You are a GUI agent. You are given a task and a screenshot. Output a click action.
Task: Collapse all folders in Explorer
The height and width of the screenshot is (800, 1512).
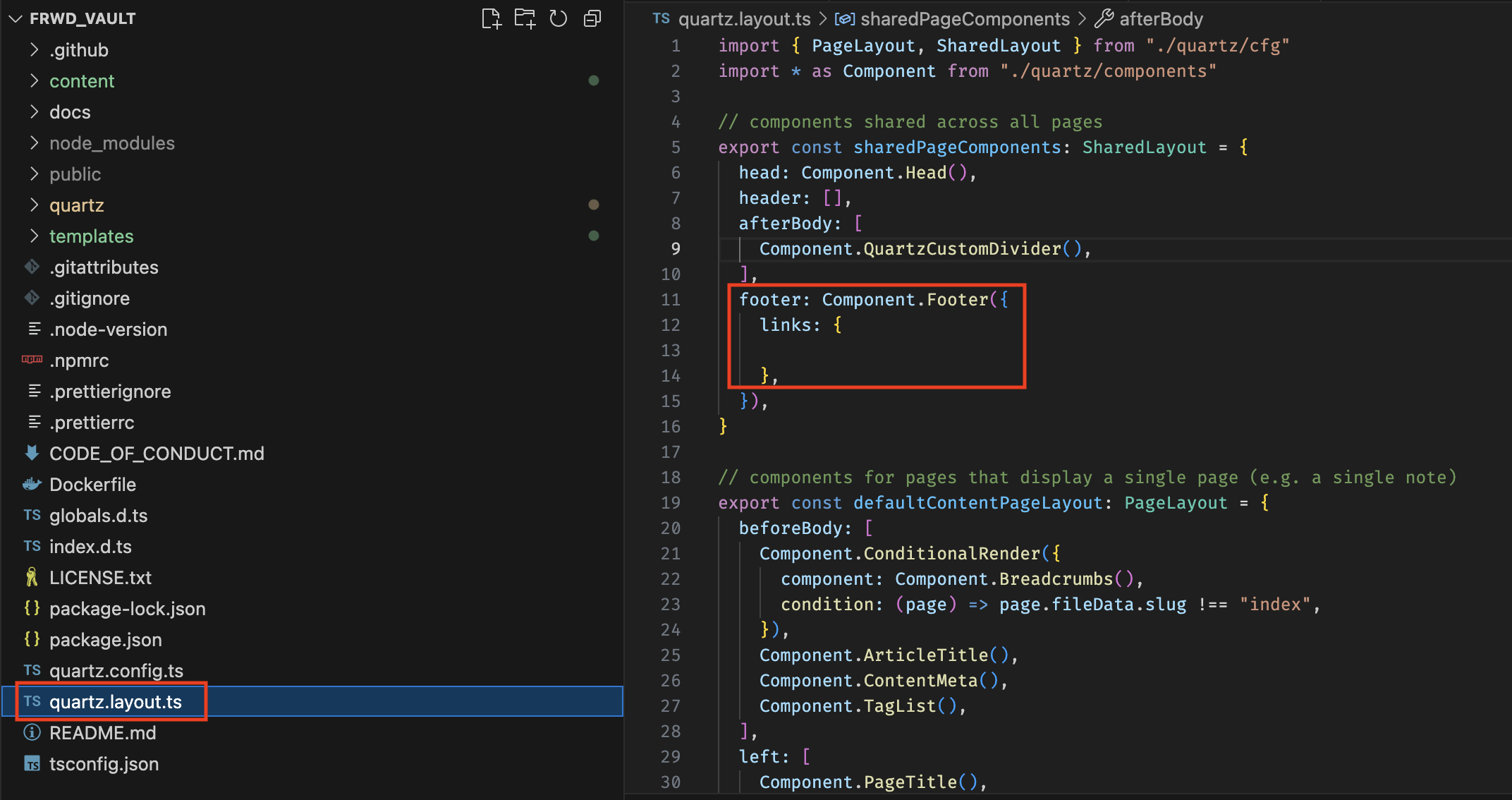click(x=592, y=19)
